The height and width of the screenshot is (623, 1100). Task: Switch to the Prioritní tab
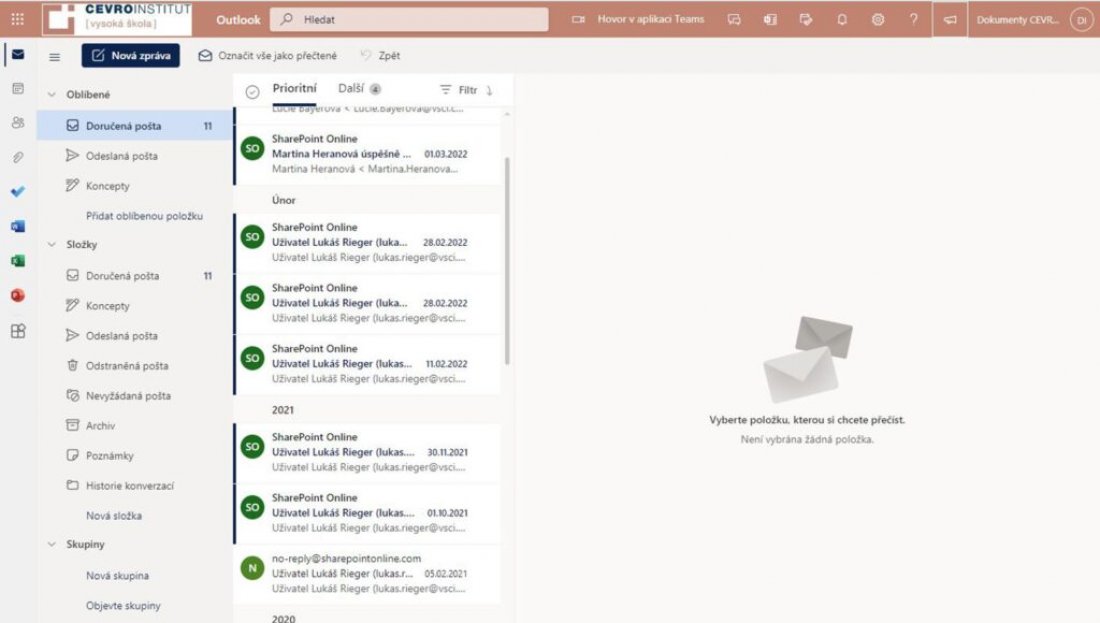click(x=295, y=88)
